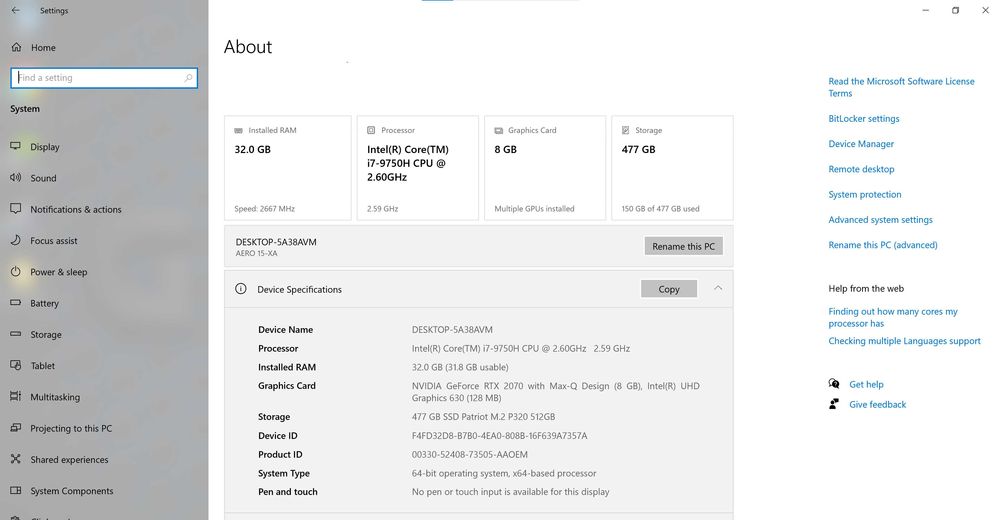Select the Device ID value text
The image size is (1000, 520).
tap(499, 436)
